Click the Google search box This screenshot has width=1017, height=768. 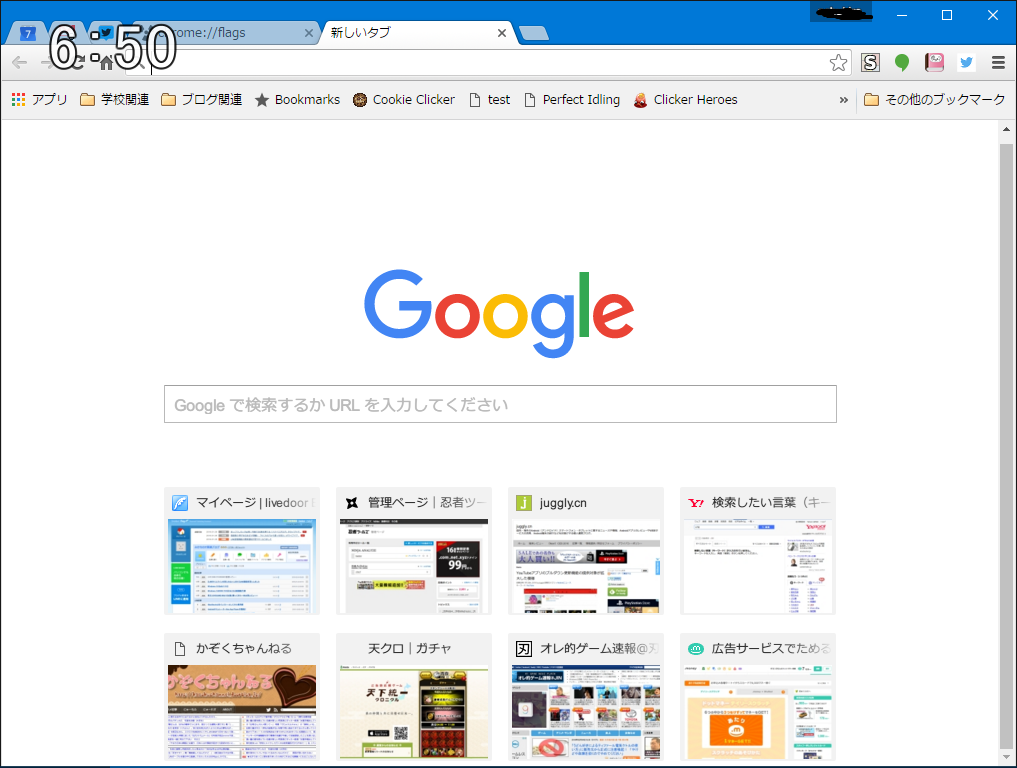click(x=500, y=404)
